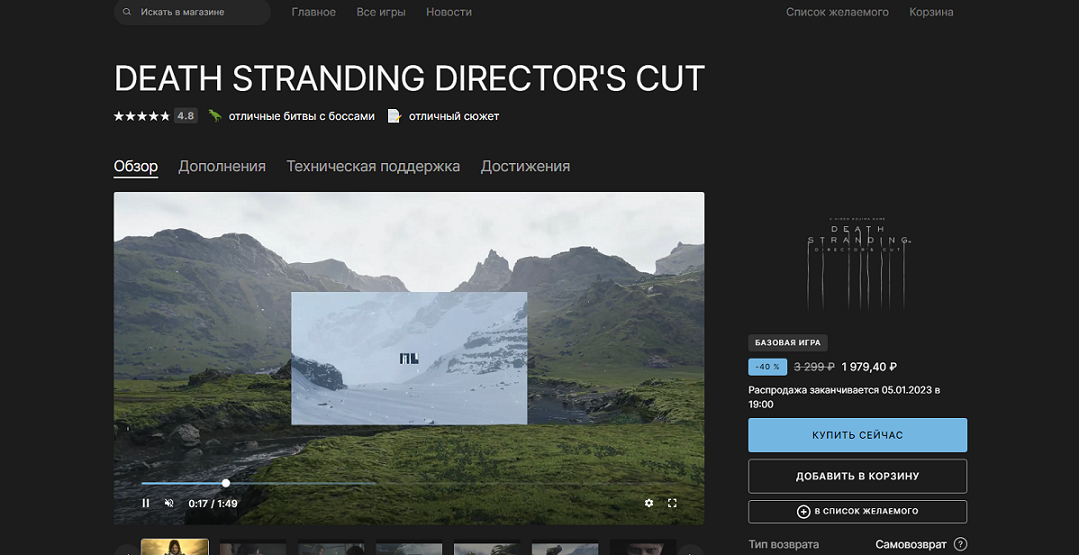
Task: Switch to Техническая поддержка tab
Action: pyautogui.click(x=373, y=166)
